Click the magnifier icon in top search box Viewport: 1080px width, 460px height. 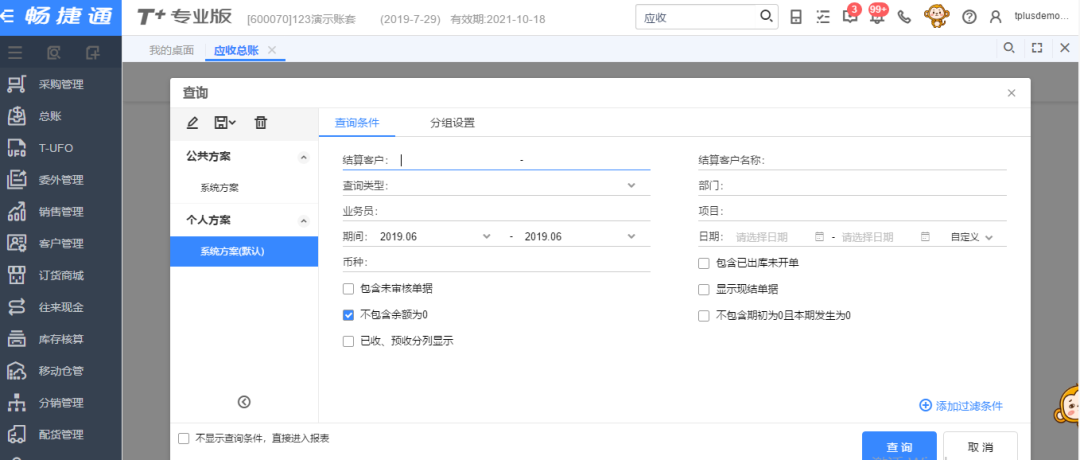click(x=766, y=17)
